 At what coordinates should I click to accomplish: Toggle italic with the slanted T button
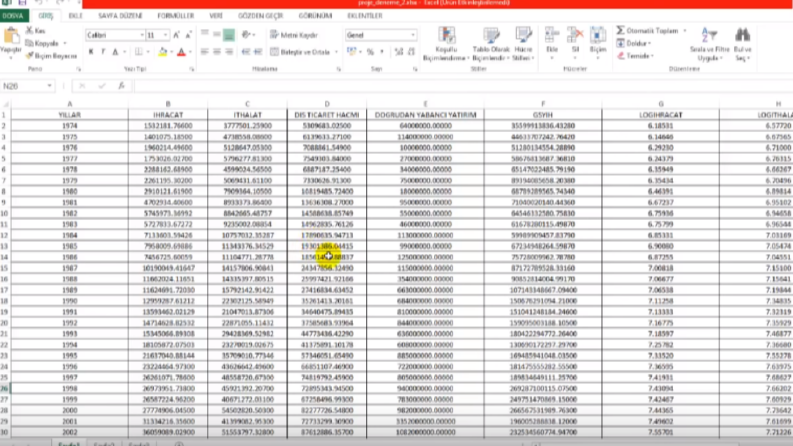(103, 52)
